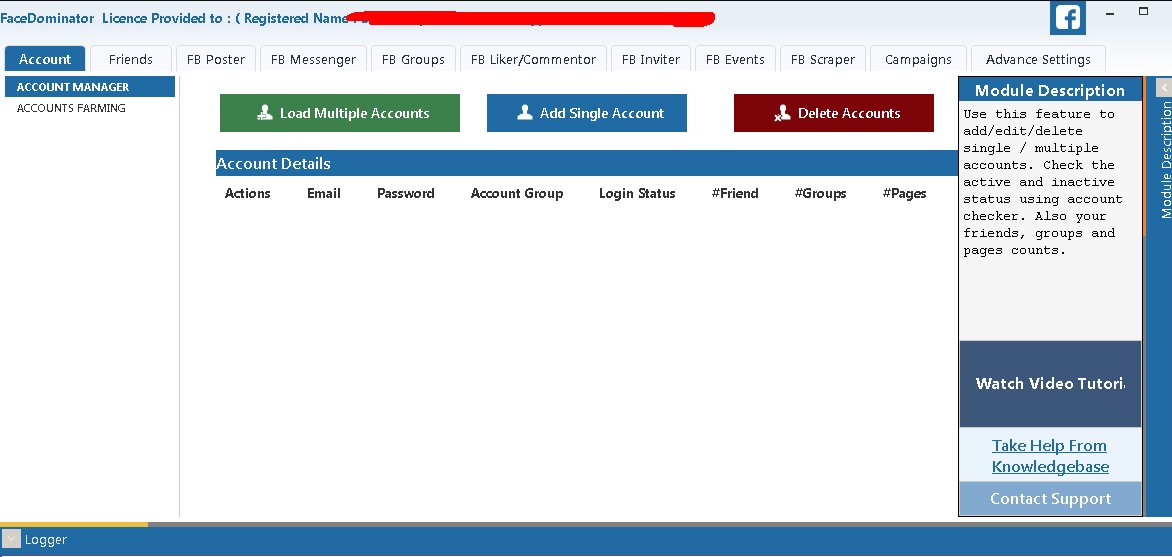The width and height of the screenshot is (1172, 557).
Task: Click the Facebook logo icon in the title bar
Action: 1067,18
